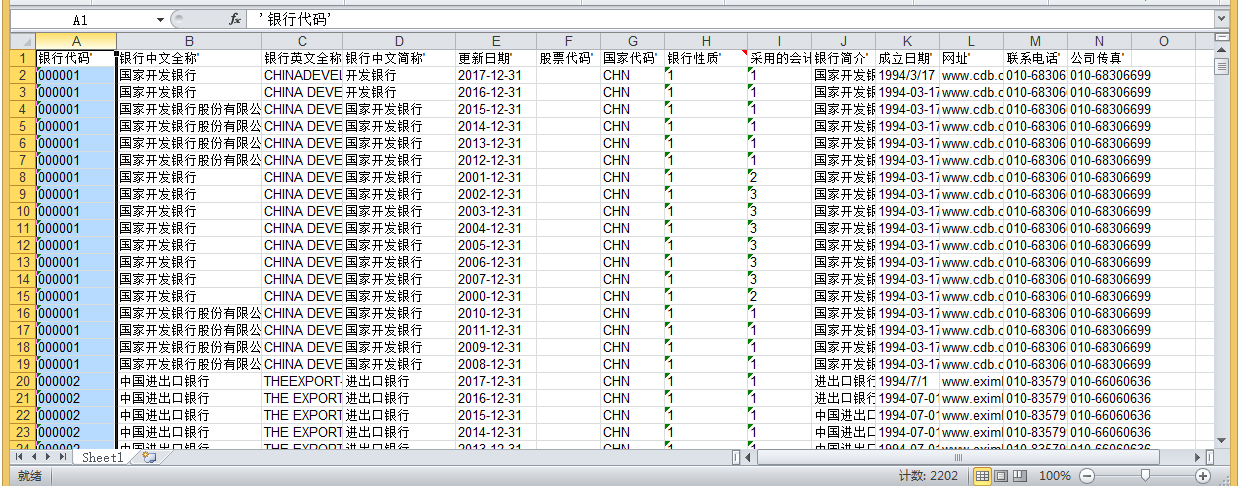Image resolution: width=1240 pixels, height=486 pixels.
Task: Click the Select All corner button
Action: click(x=22, y=41)
